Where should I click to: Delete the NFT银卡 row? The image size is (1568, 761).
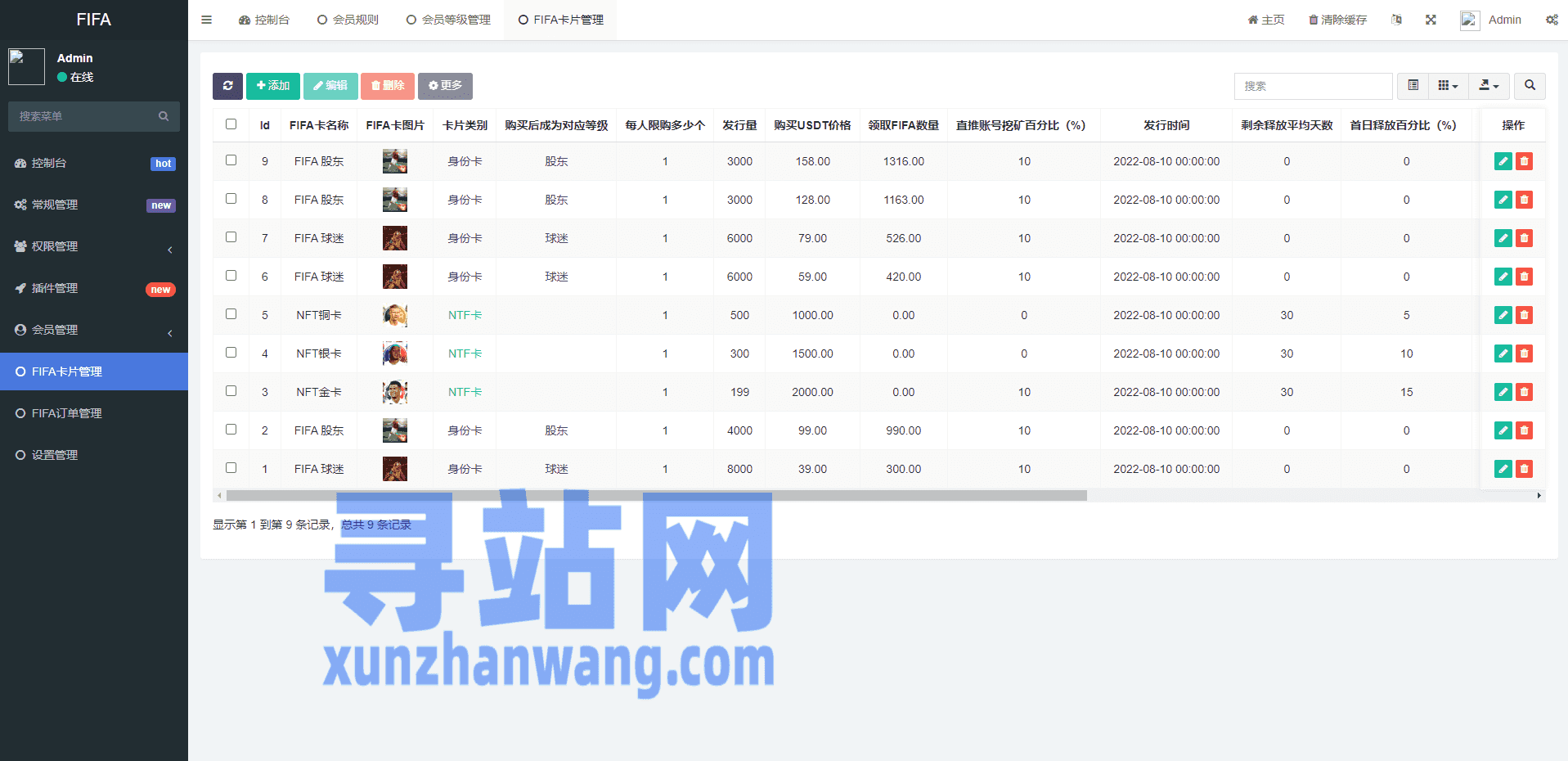(1524, 353)
